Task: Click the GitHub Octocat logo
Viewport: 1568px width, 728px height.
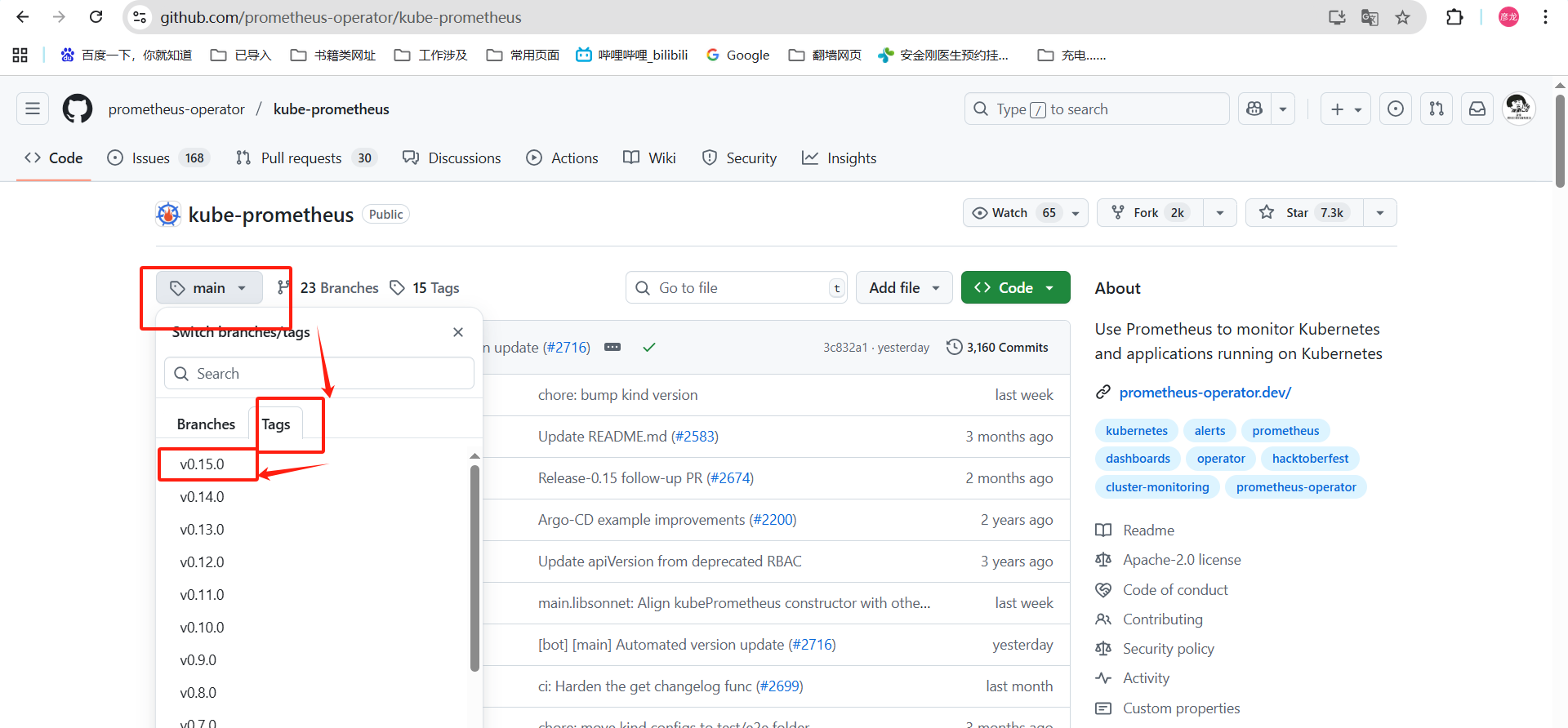Action: pos(78,109)
